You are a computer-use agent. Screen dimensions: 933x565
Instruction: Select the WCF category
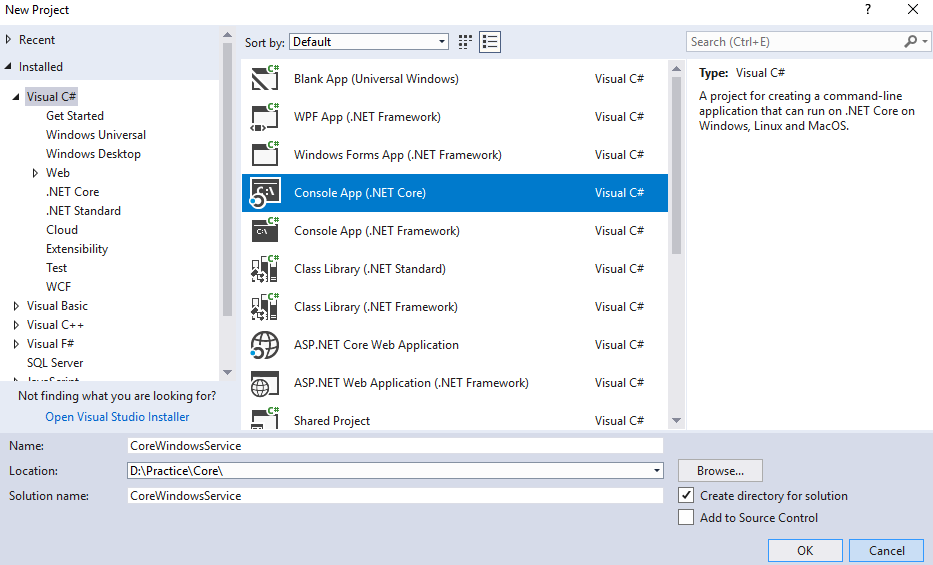(x=58, y=287)
